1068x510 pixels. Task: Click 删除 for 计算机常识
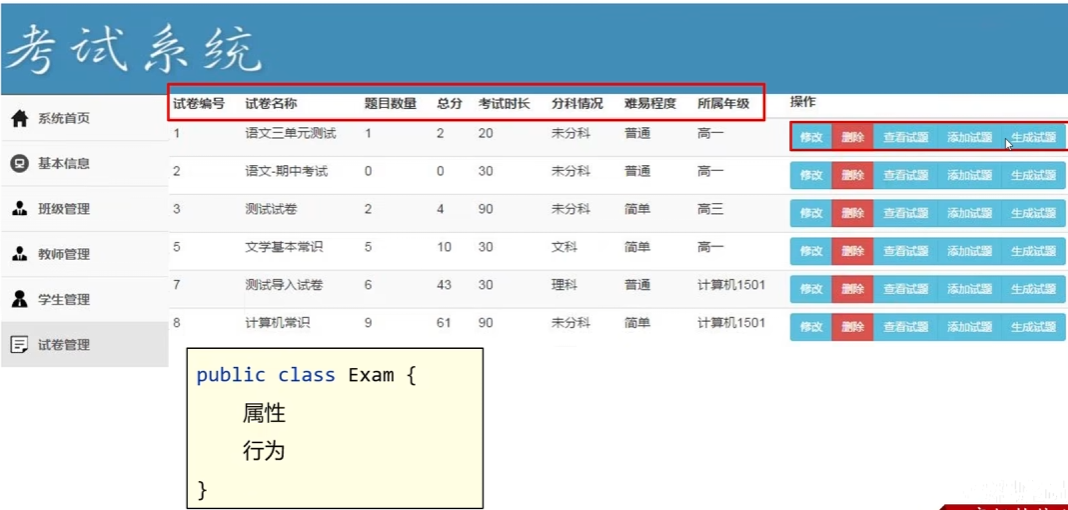pos(852,328)
